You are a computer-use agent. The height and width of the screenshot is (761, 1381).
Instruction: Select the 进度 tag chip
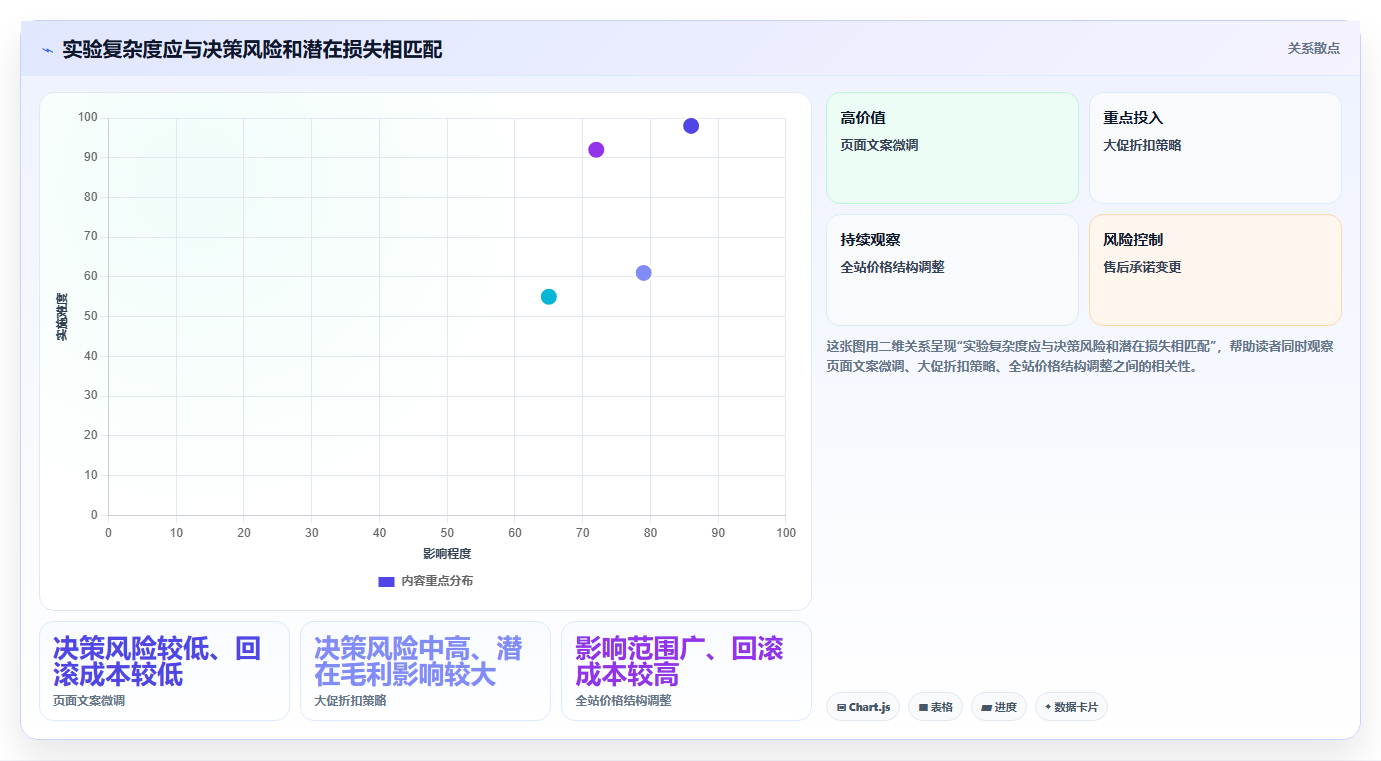tap(999, 707)
